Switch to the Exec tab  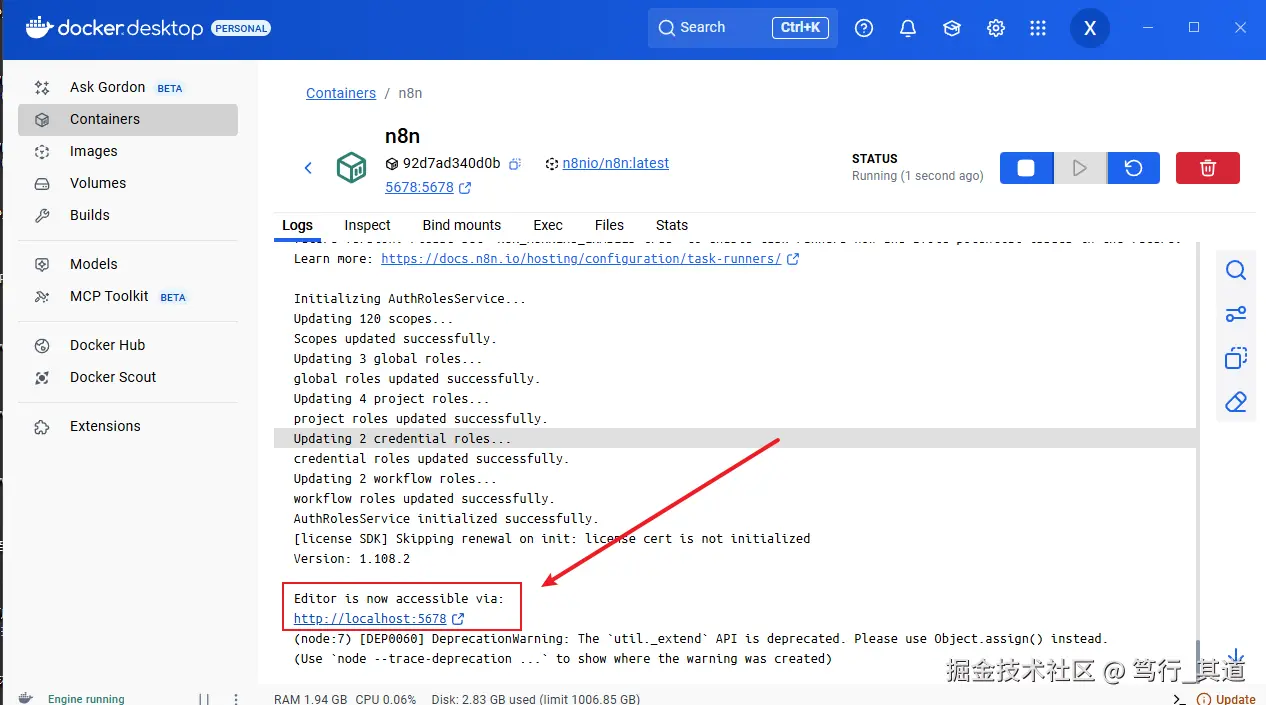[548, 225]
